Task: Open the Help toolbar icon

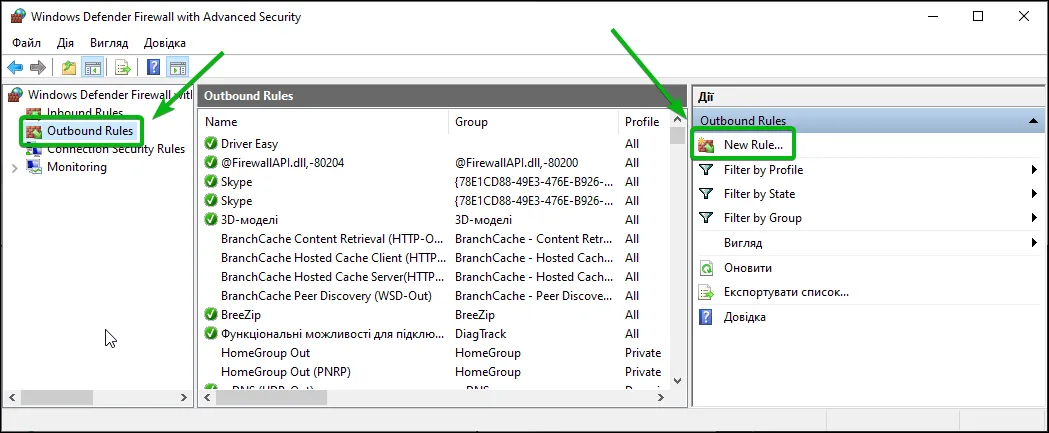Action: [154, 67]
